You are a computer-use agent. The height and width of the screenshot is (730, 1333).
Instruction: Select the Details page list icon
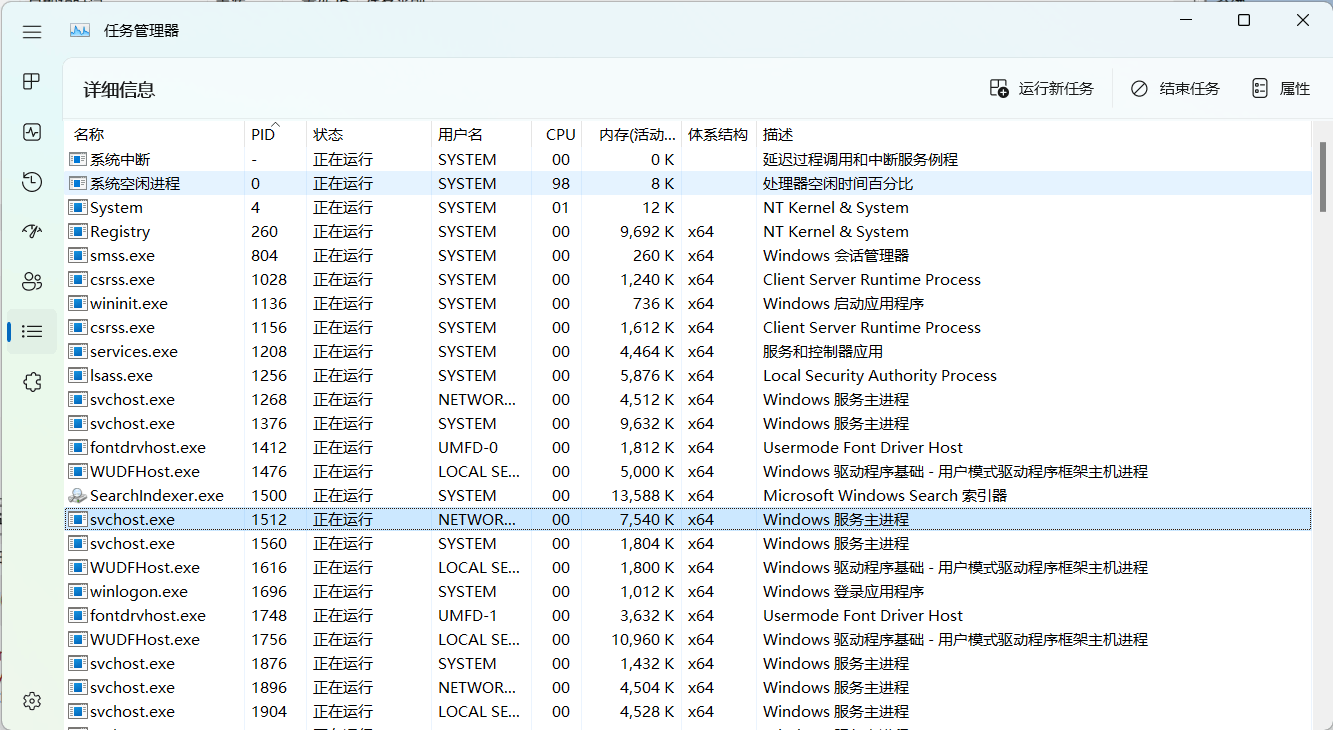[32, 331]
